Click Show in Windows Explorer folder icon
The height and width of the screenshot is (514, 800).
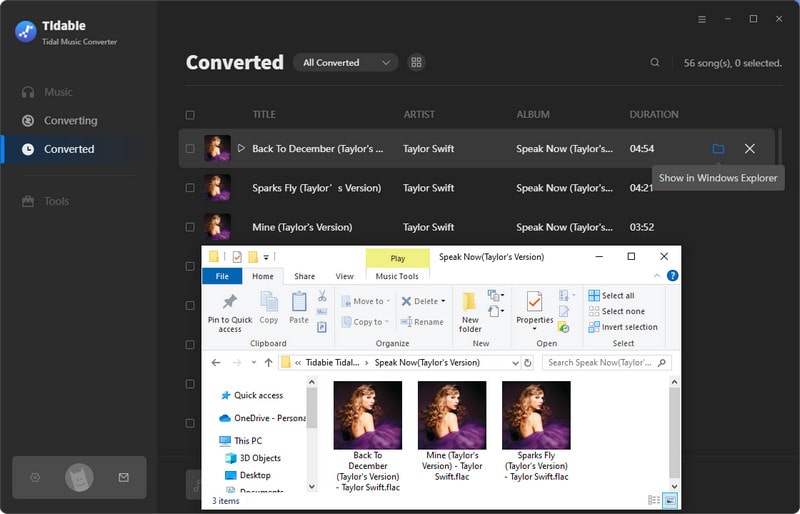pos(718,149)
